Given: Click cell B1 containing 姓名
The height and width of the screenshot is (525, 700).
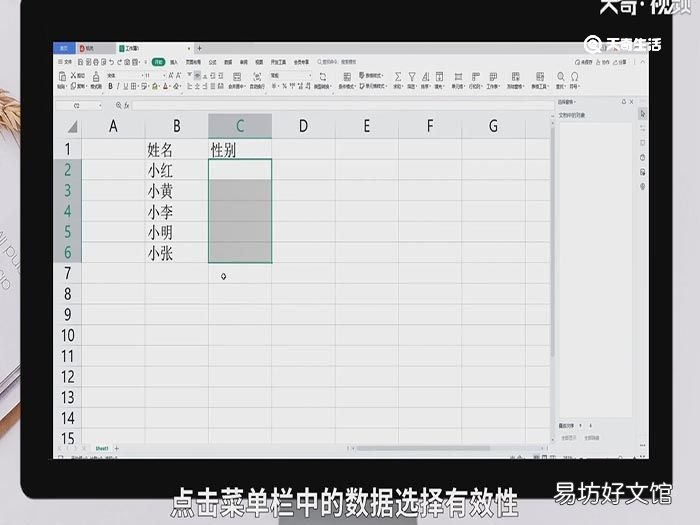Looking at the screenshot, I should (176, 150).
